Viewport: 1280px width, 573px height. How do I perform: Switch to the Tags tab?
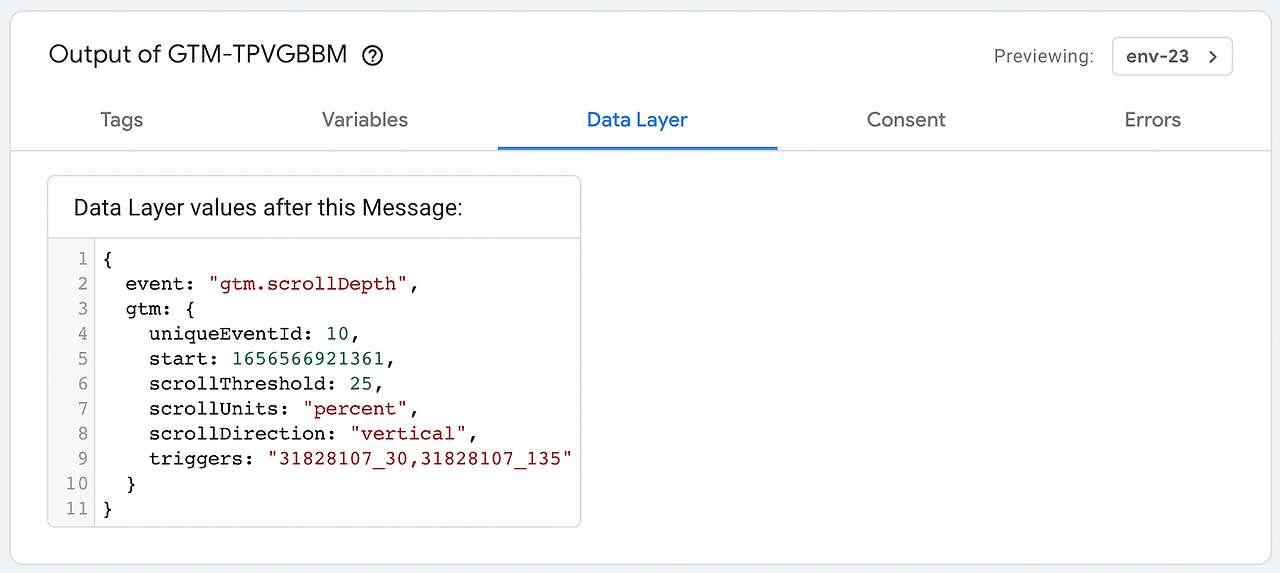point(122,120)
